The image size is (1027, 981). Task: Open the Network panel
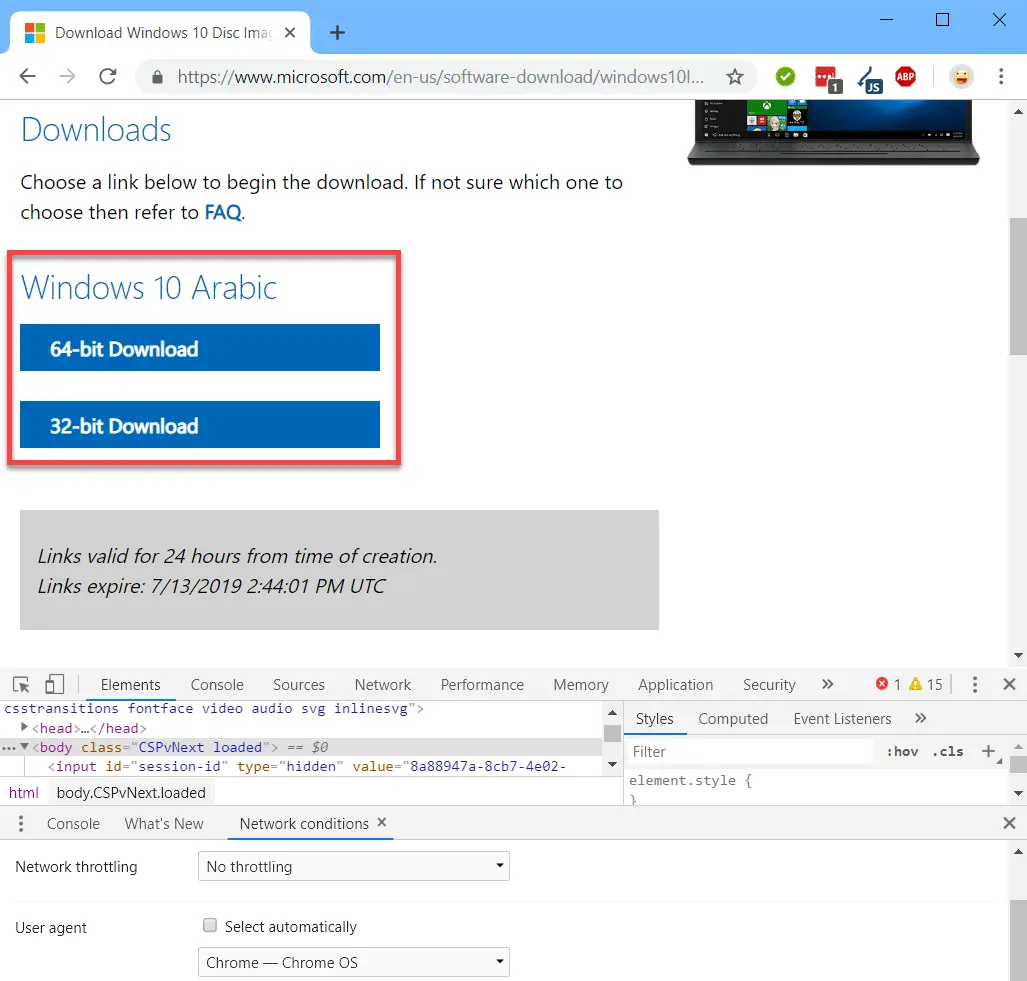click(383, 684)
